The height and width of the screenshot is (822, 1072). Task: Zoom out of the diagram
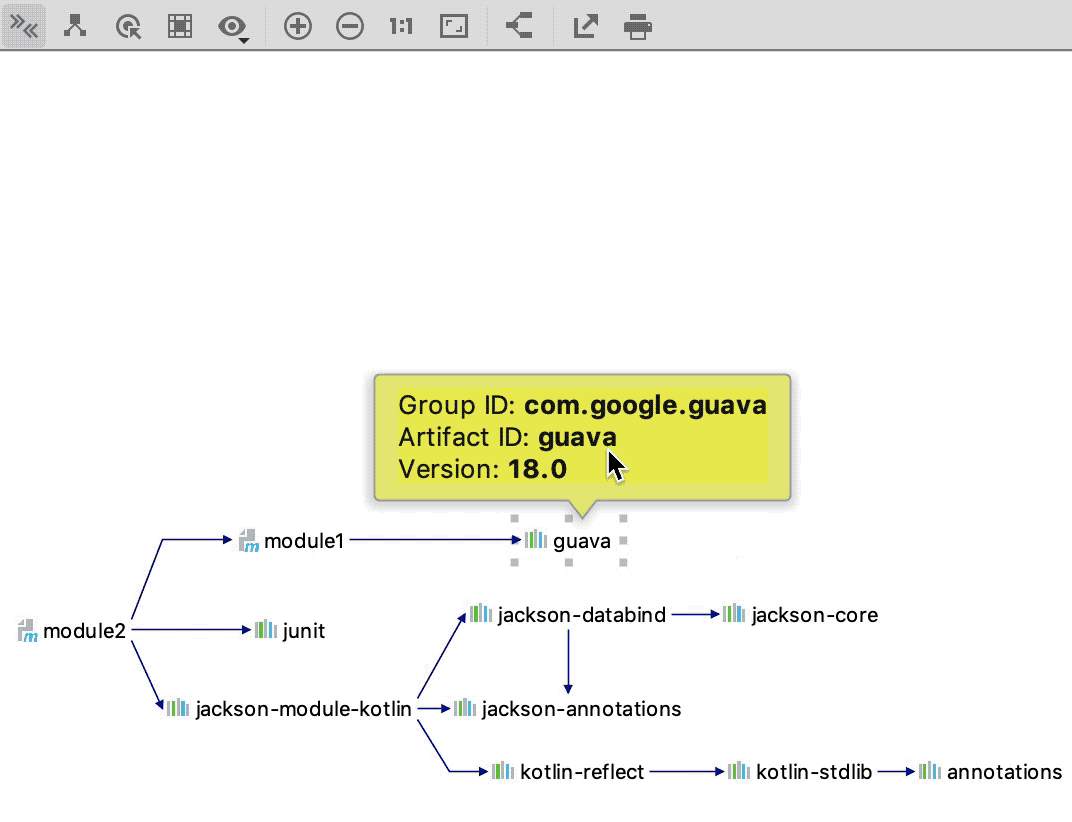pos(350,26)
